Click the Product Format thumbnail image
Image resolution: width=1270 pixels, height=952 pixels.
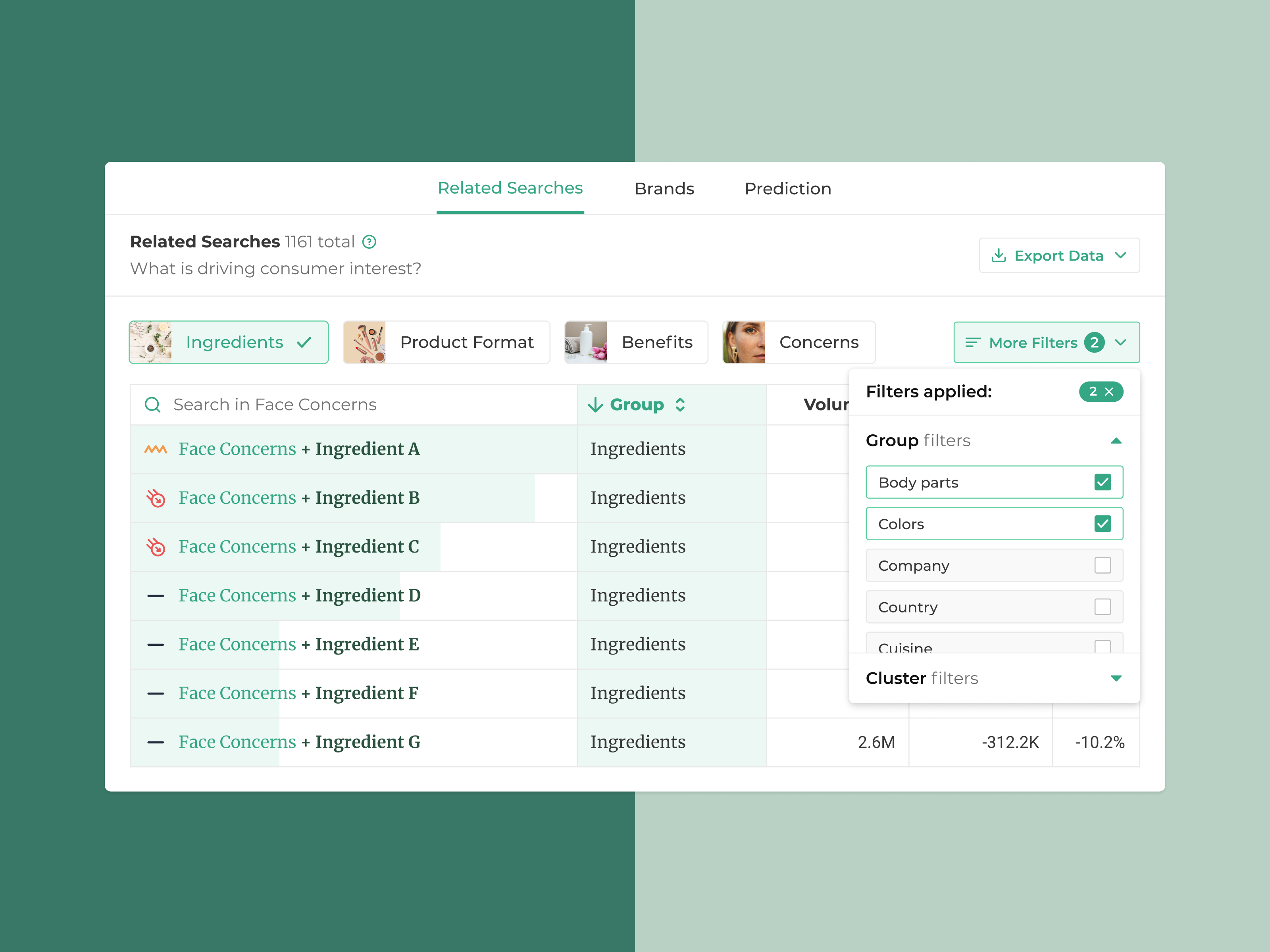pos(364,342)
